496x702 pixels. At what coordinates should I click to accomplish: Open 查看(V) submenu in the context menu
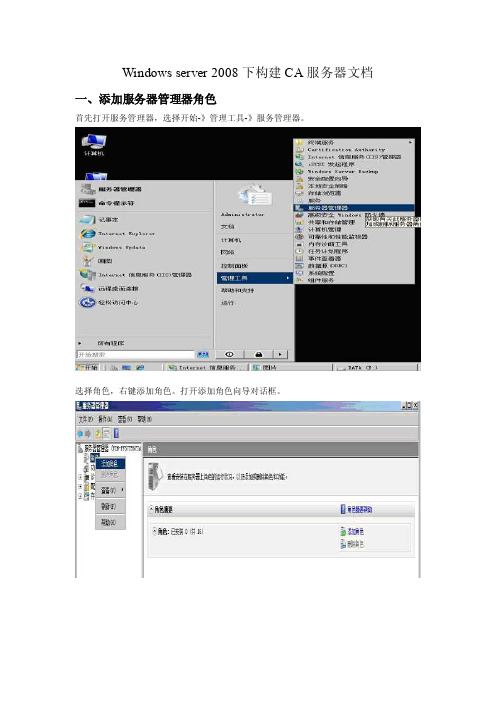111,490
